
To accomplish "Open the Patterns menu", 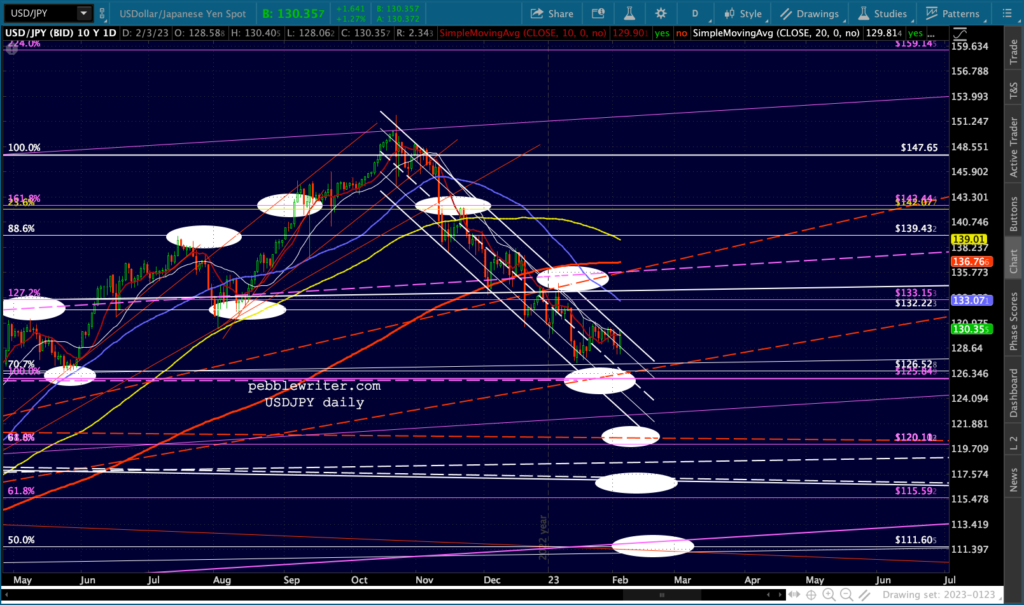I will tap(953, 14).
